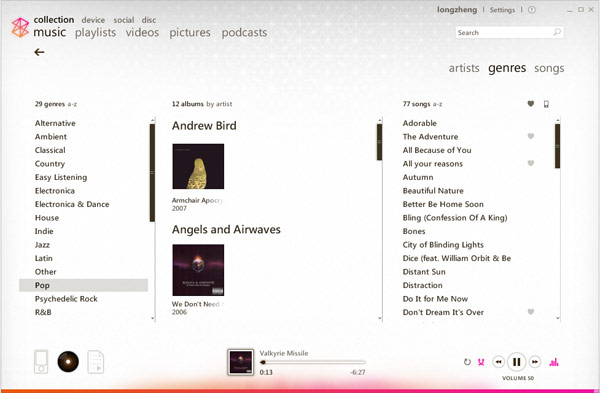Click the Angels and Airwaves heading
The width and height of the screenshot is (600, 393).
pos(226,229)
